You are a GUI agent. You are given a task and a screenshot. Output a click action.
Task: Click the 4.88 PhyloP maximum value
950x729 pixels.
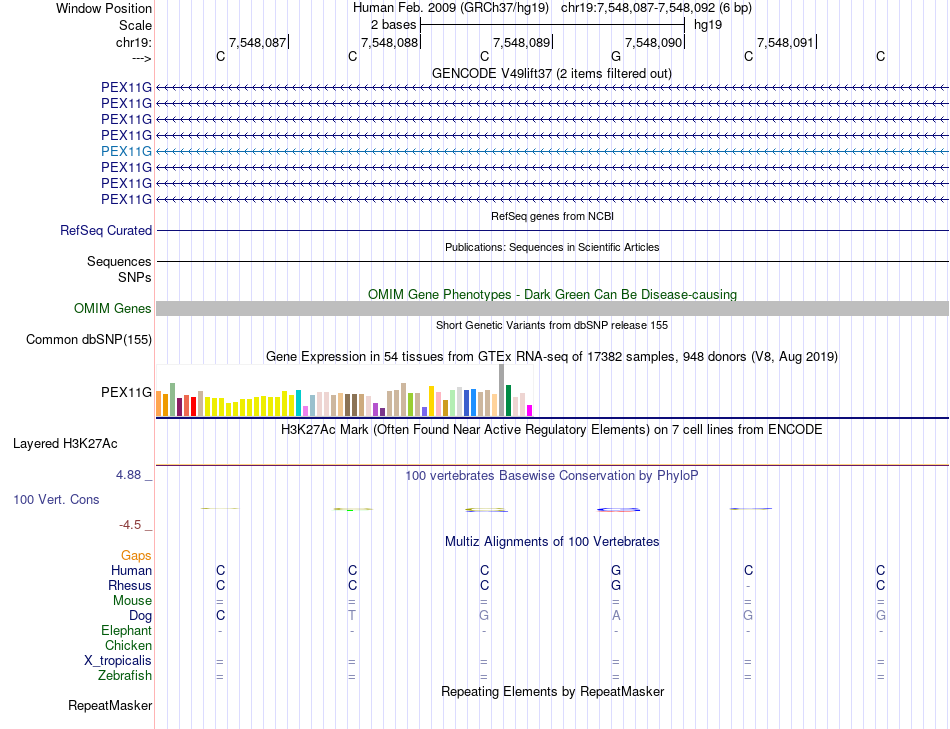(128, 475)
